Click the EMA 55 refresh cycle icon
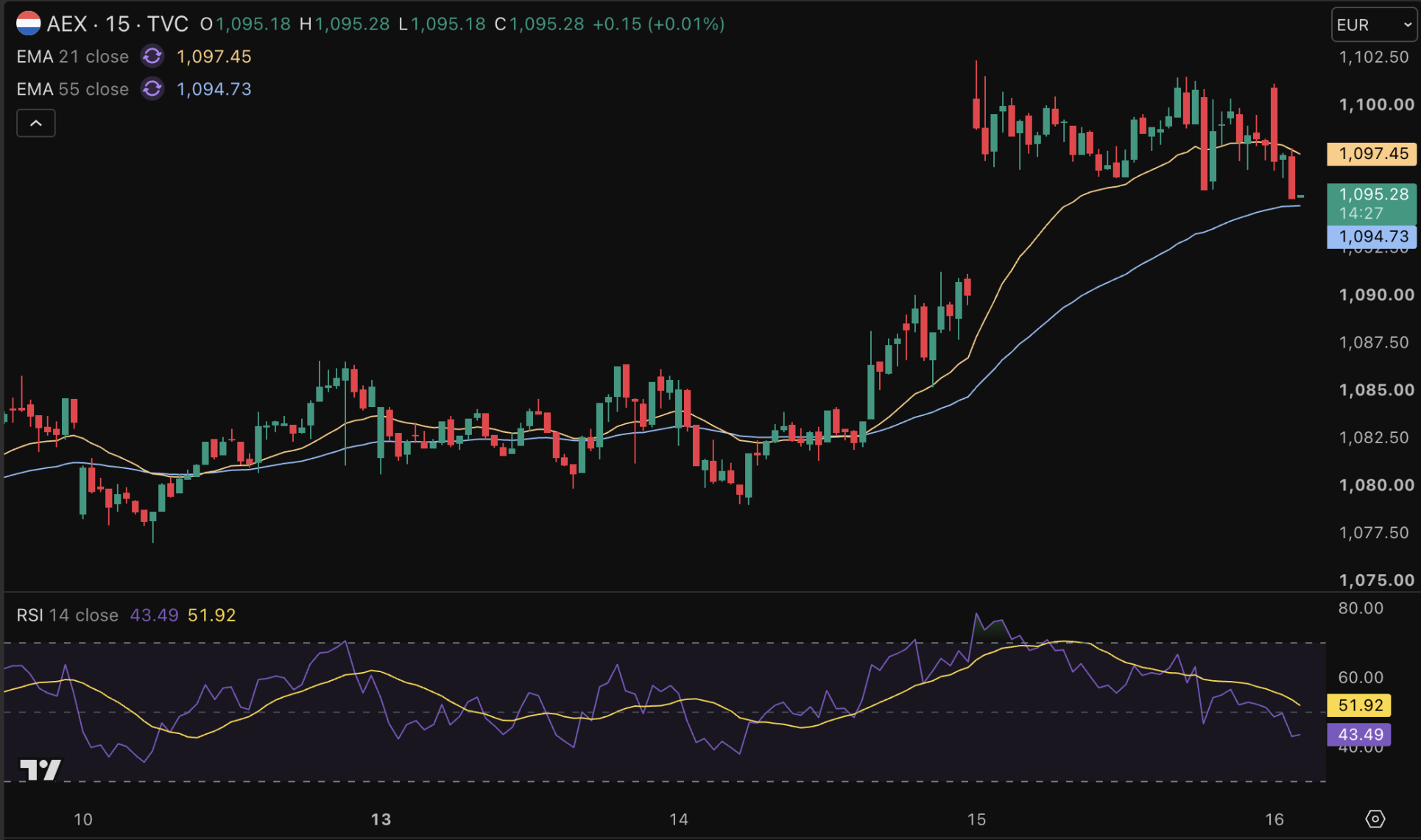The width and height of the screenshot is (1421, 840). click(x=152, y=88)
